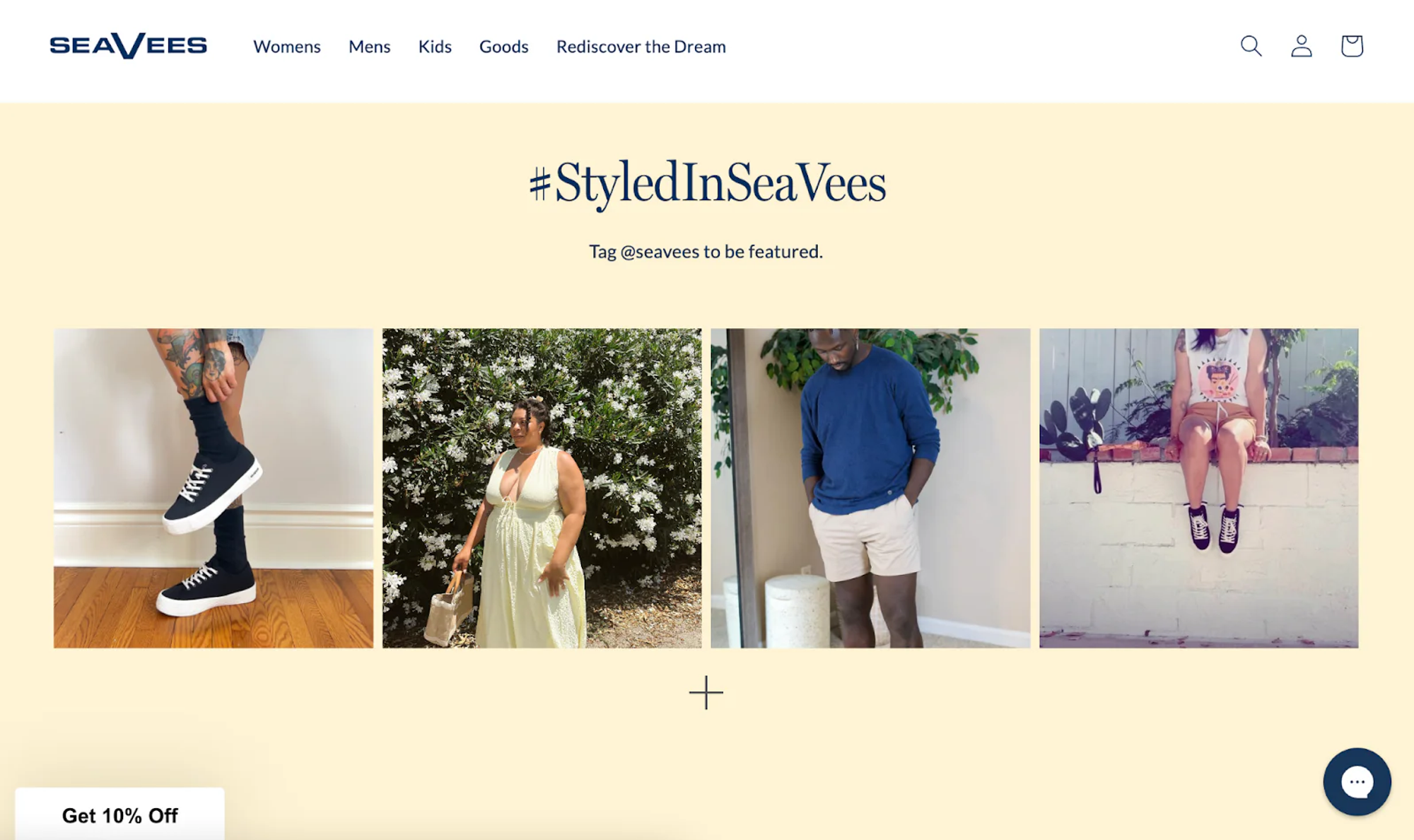Expand the Mens navigation menu
1414x840 pixels.
369,45
